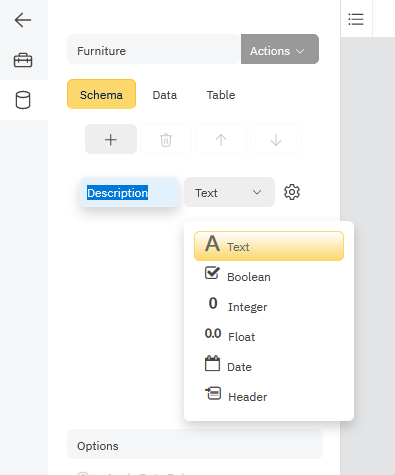The height and width of the screenshot is (475, 395).
Task: Open the Text field type dropdown
Action: tap(229, 192)
